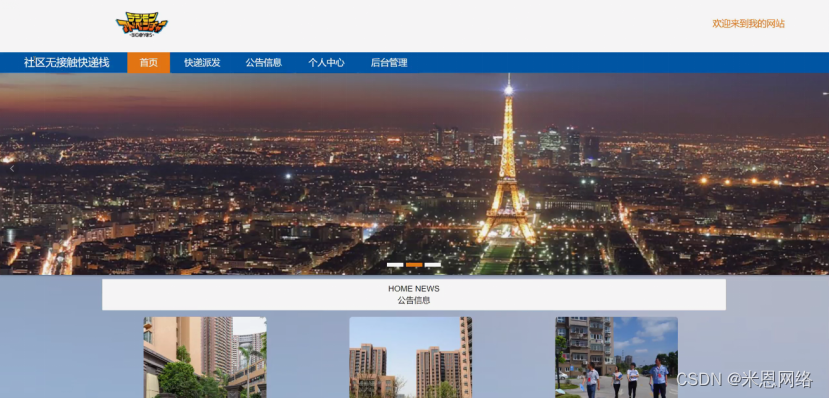Click the Eiffel Tower banner image
Screen dimensions: 829x398
[x=414, y=174]
